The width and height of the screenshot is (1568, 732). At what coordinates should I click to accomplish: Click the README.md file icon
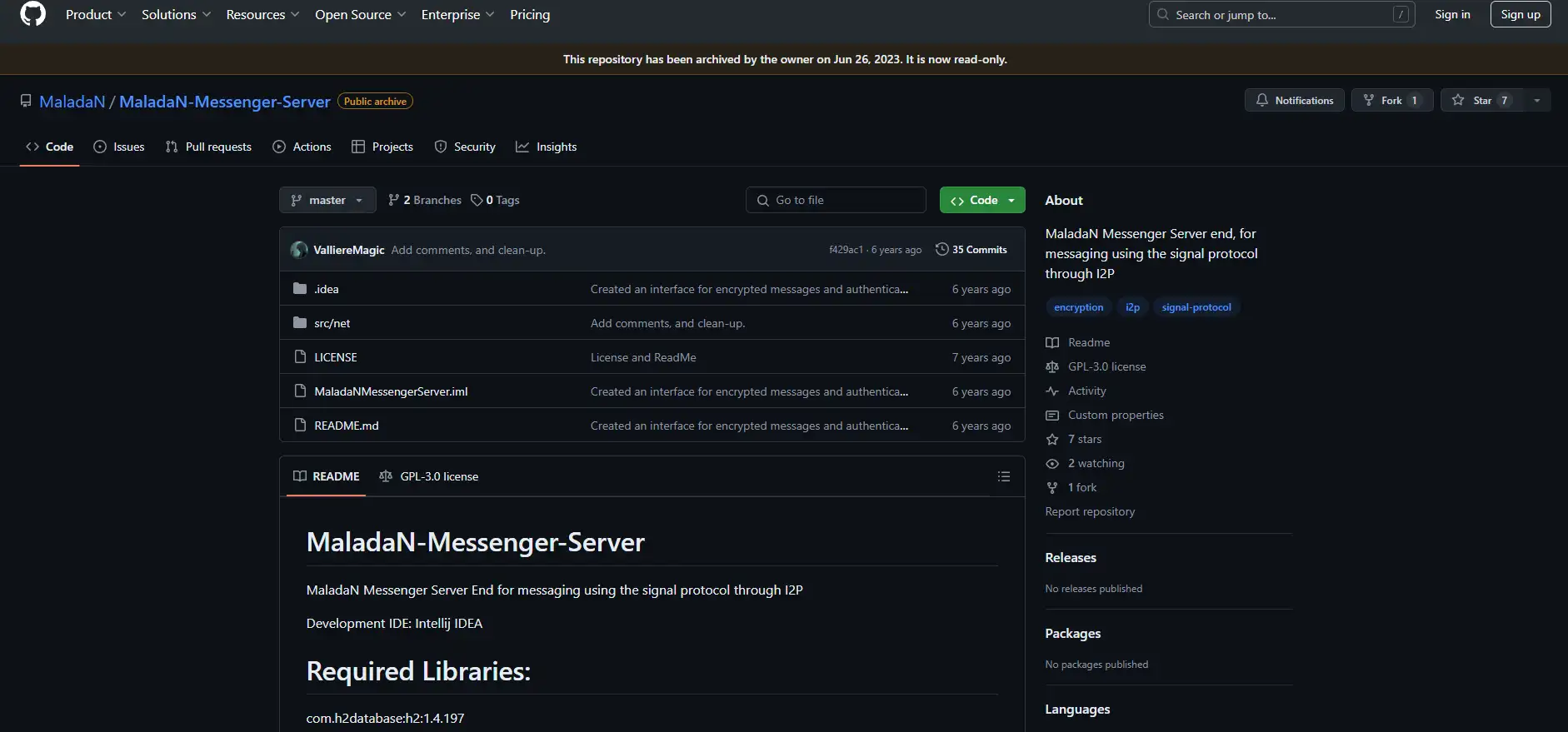[301, 426]
